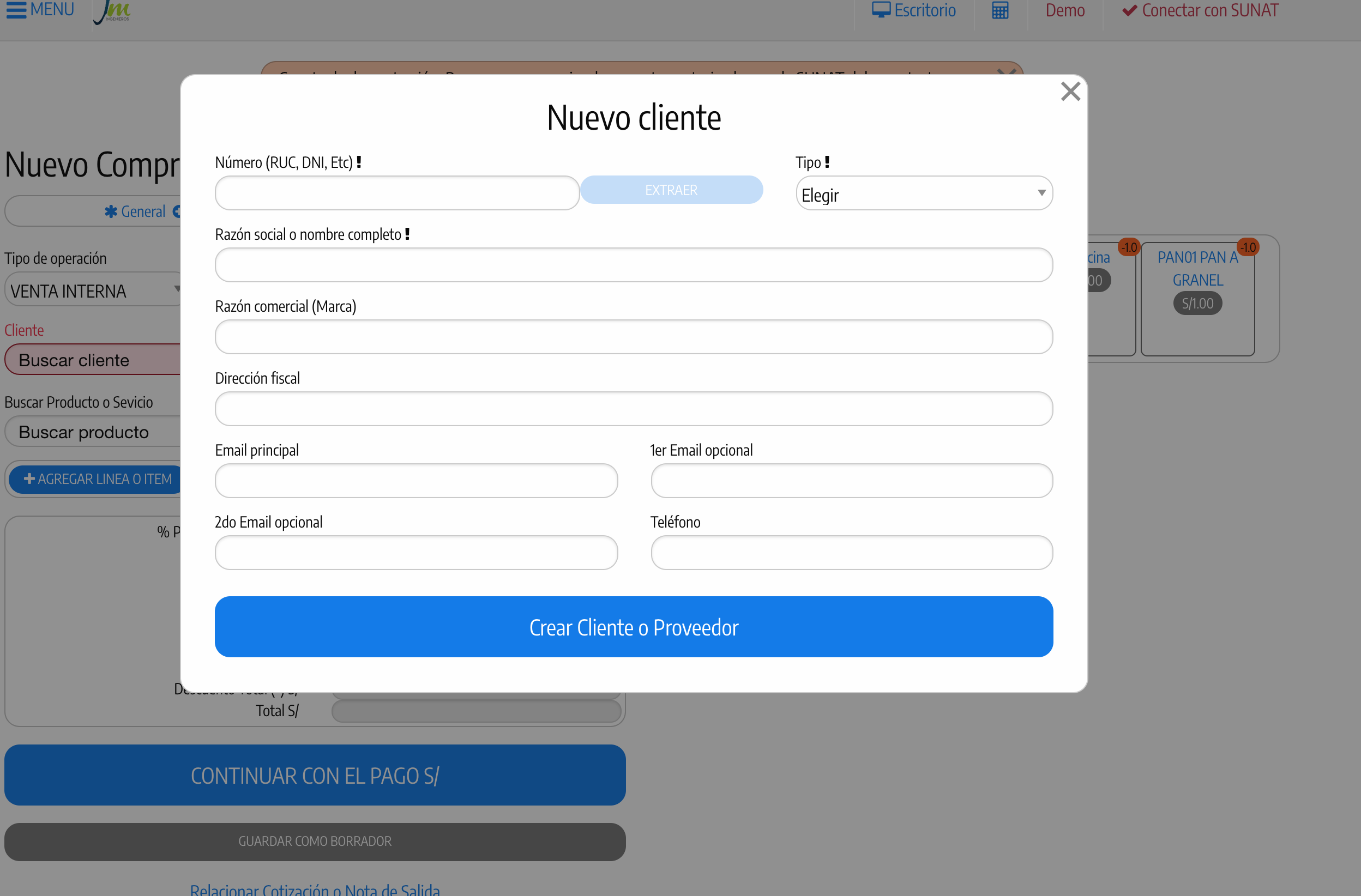Click Conectar con SUNAT checkmark link
The height and width of the screenshot is (896, 1361).
pos(1200,10)
